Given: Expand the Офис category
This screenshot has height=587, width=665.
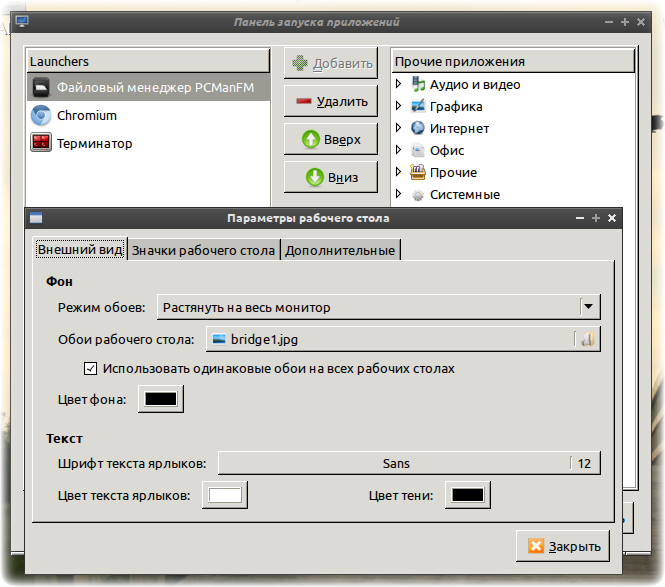Looking at the screenshot, I should pyautogui.click(x=398, y=150).
